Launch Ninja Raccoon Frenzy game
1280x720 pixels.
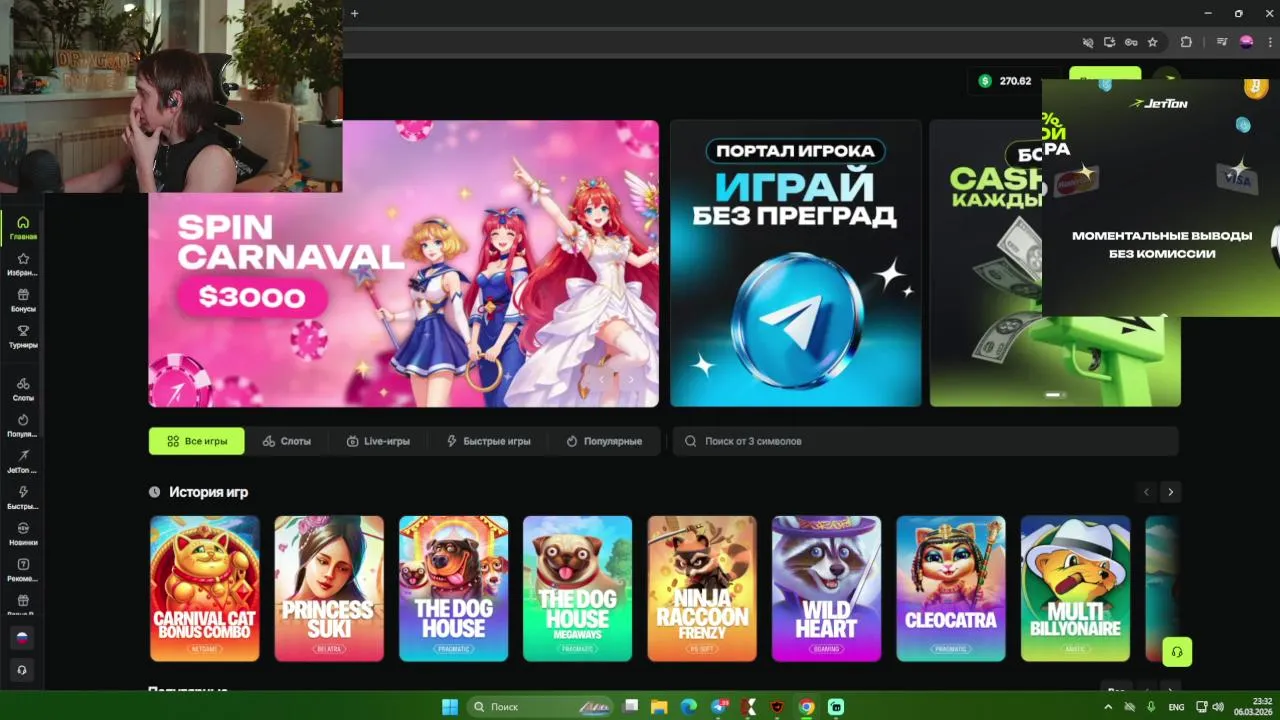click(702, 588)
